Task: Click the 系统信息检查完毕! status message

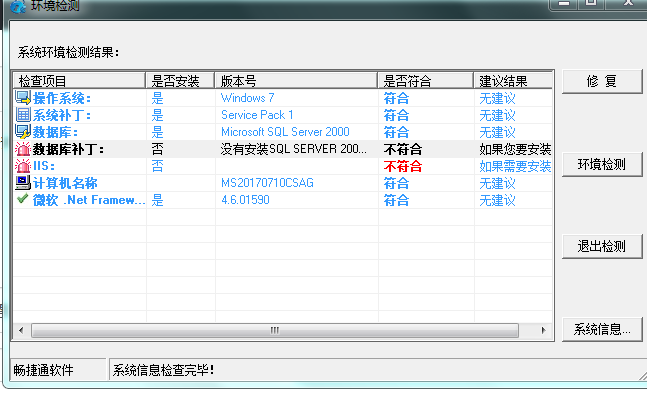Action: 163,370
